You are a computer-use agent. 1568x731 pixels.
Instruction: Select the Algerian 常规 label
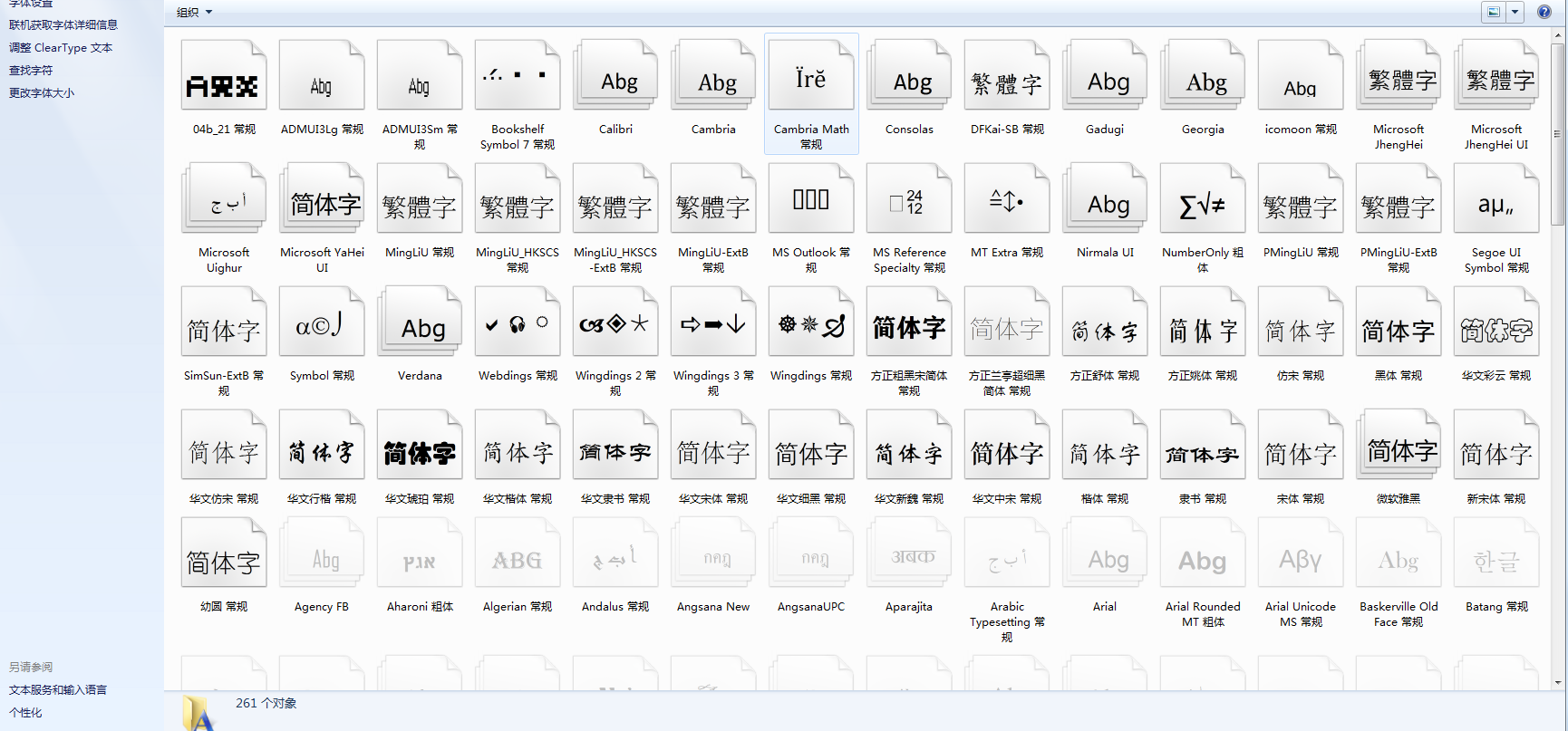coord(518,607)
